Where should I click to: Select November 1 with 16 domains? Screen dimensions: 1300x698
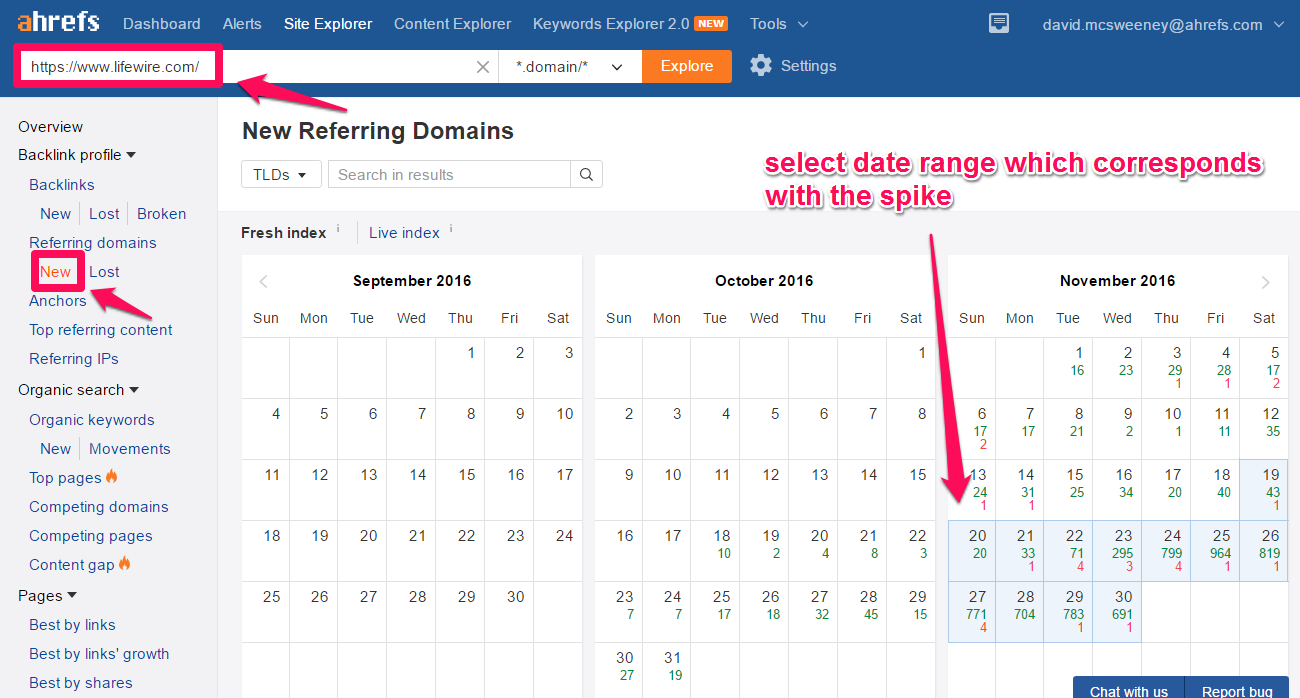[1068, 368]
